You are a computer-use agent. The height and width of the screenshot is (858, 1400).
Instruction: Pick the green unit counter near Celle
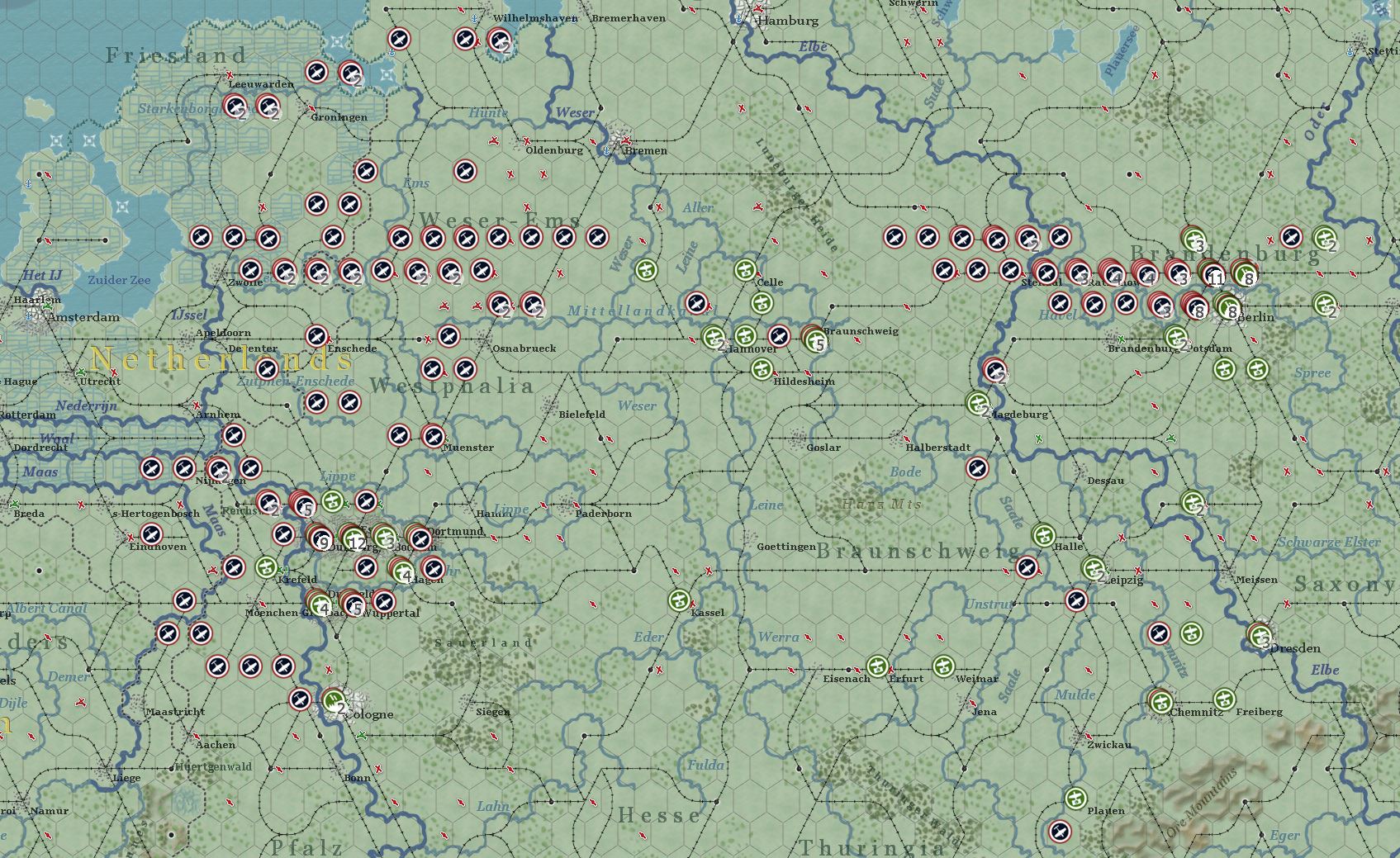coord(746,269)
